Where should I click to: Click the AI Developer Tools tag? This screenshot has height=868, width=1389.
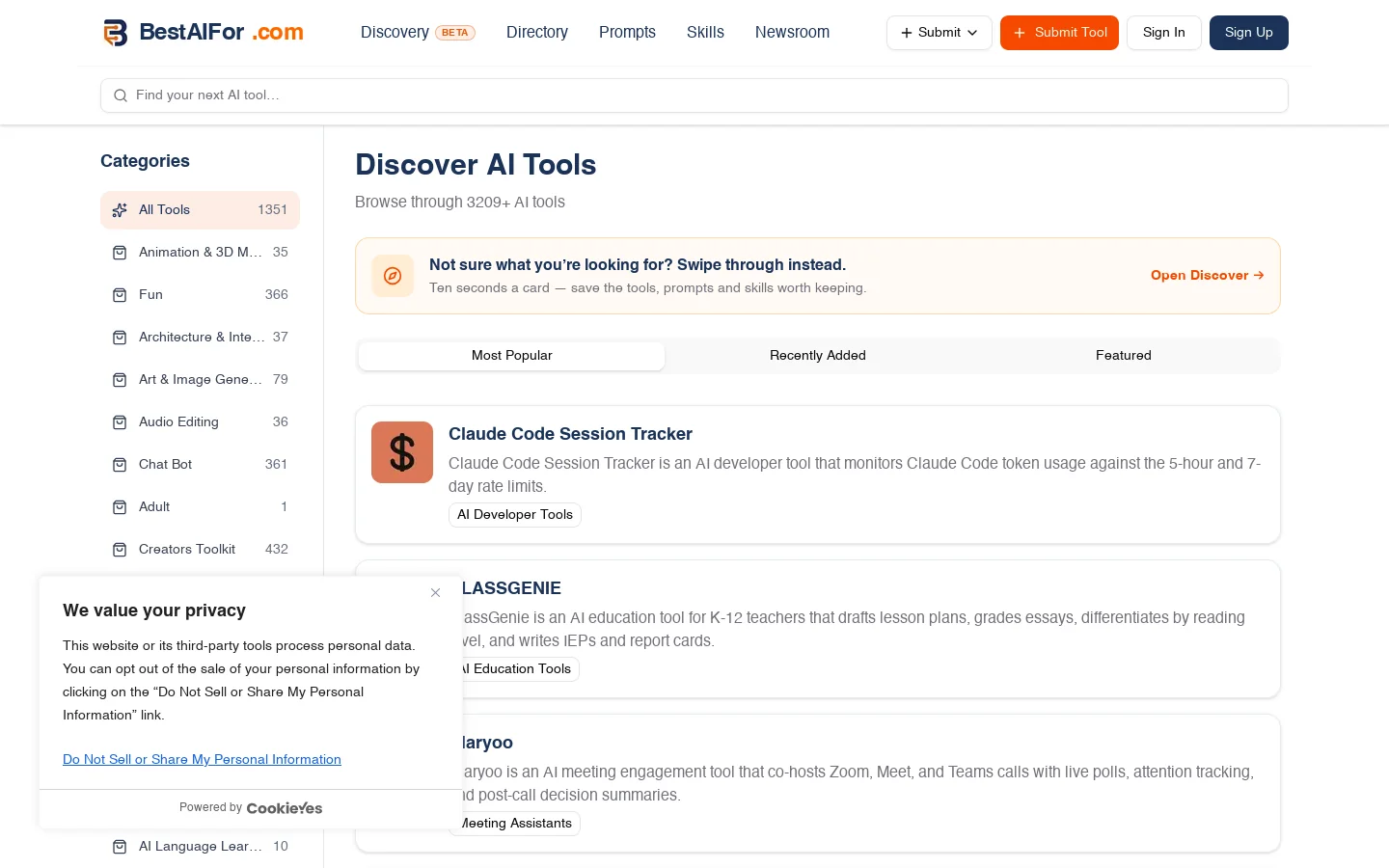click(515, 515)
